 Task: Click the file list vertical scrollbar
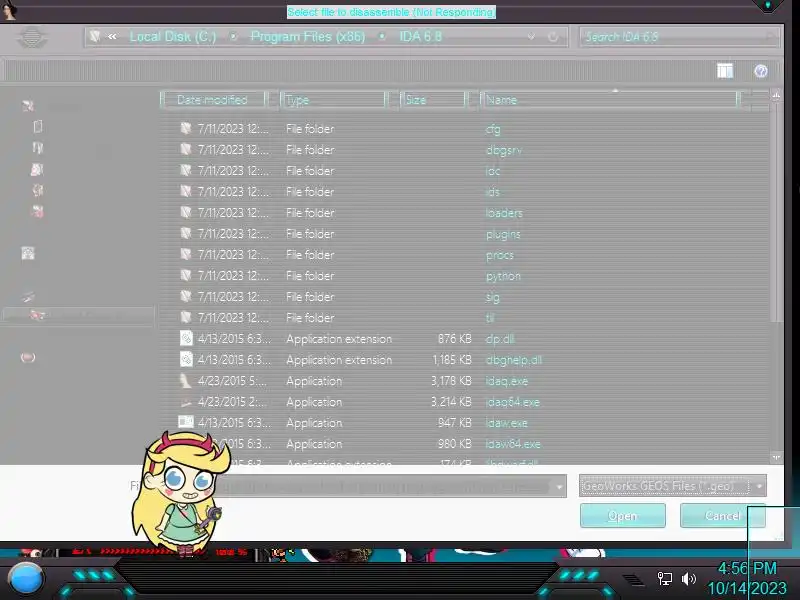(776, 214)
